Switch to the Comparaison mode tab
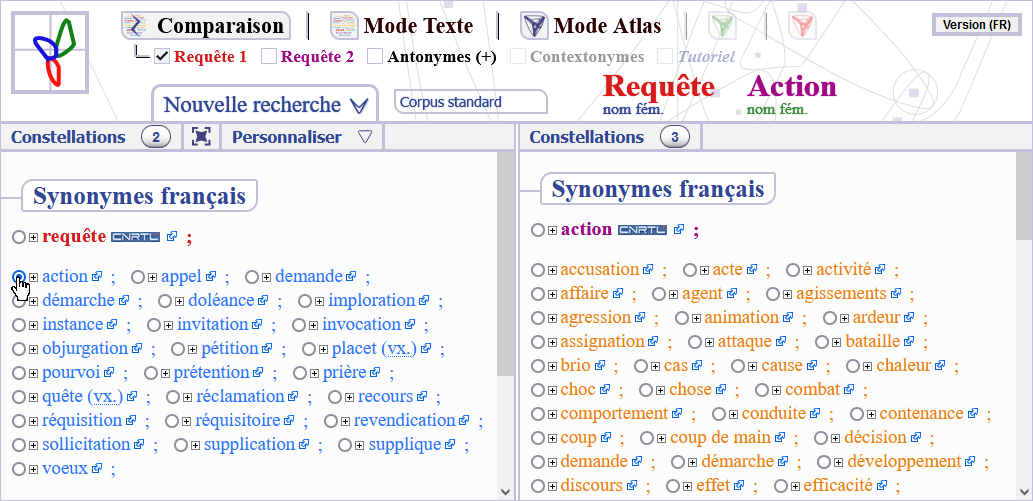Image resolution: width=1033 pixels, height=501 pixels. pyautogui.click(x=206, y=26)
